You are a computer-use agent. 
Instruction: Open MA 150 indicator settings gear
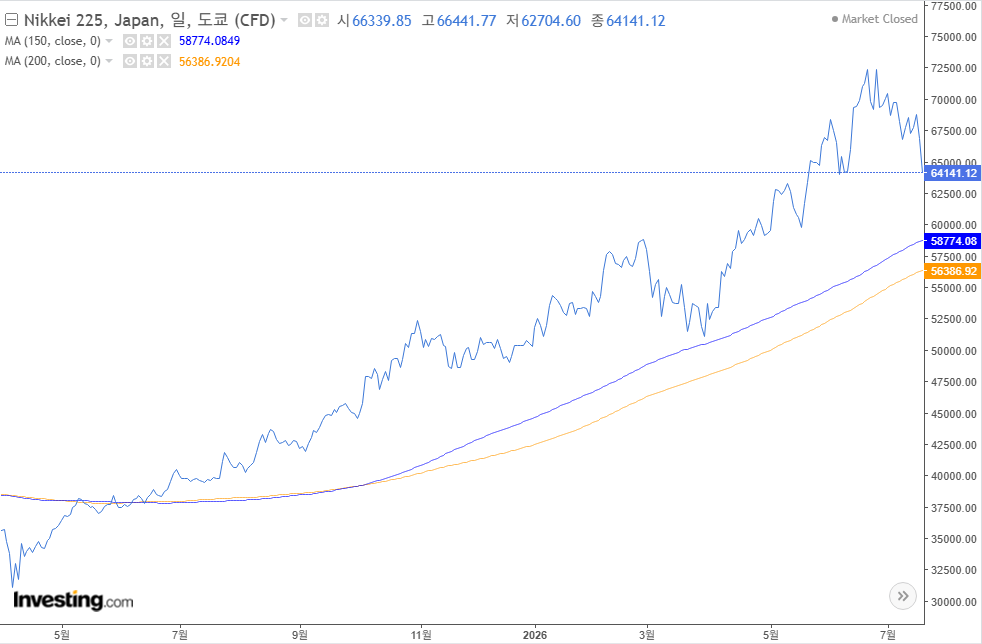tap(147, 41)
